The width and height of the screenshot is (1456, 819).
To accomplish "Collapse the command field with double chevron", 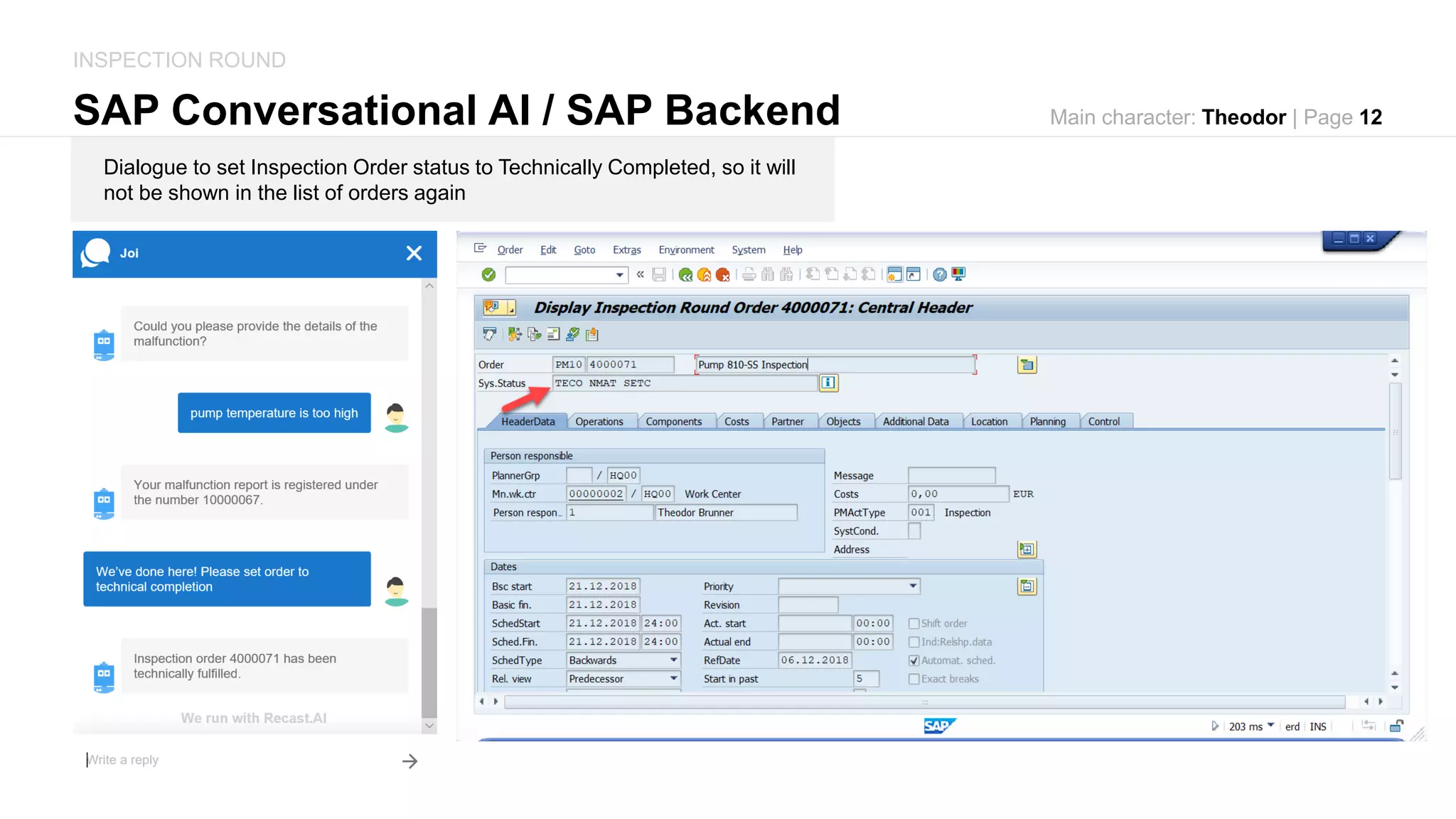I will [x=641, y=274].
